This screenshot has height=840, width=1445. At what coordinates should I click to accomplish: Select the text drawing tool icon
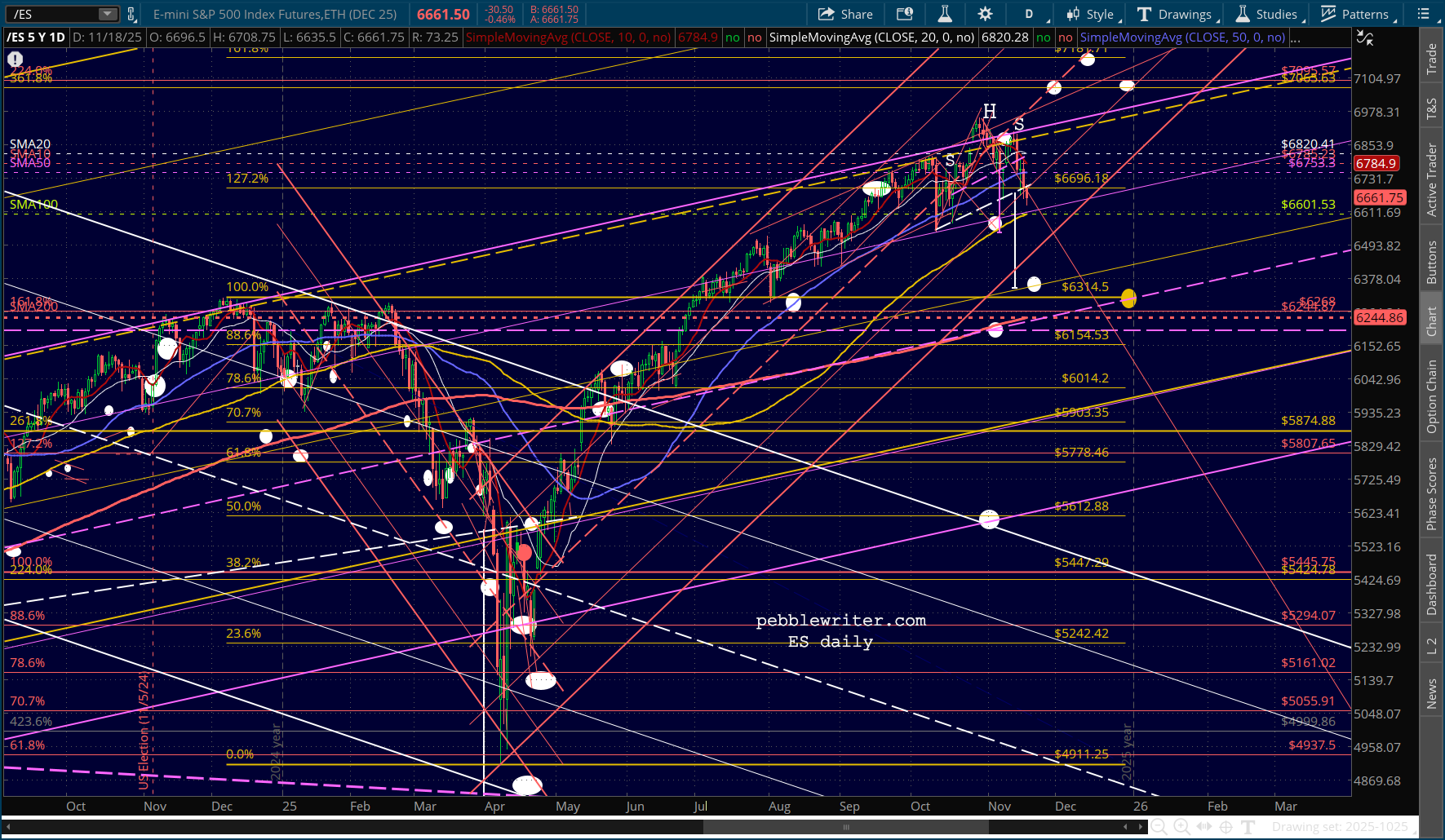click(1248, 827)
